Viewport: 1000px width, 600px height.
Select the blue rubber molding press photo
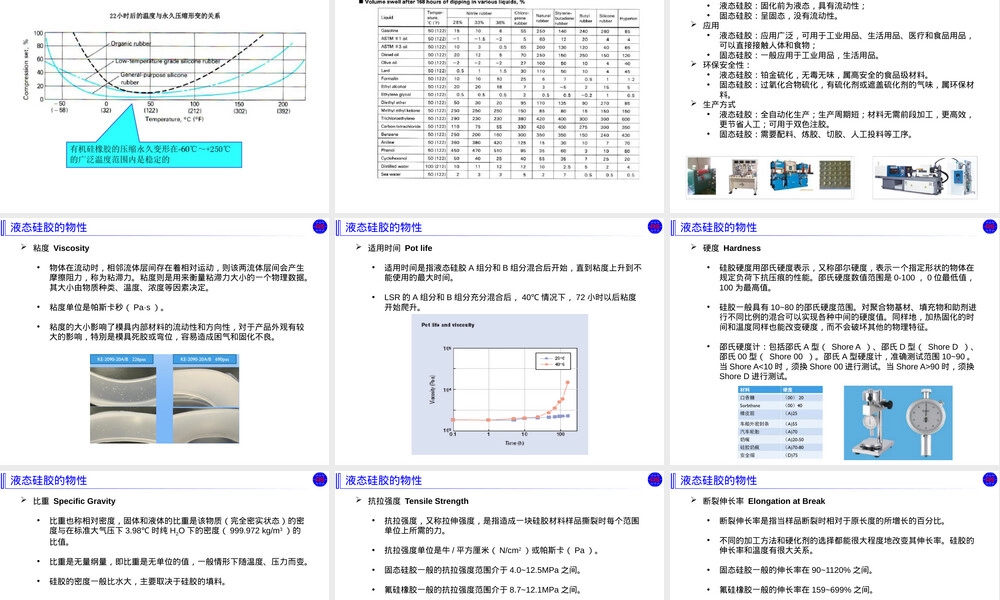coord(791,175)
